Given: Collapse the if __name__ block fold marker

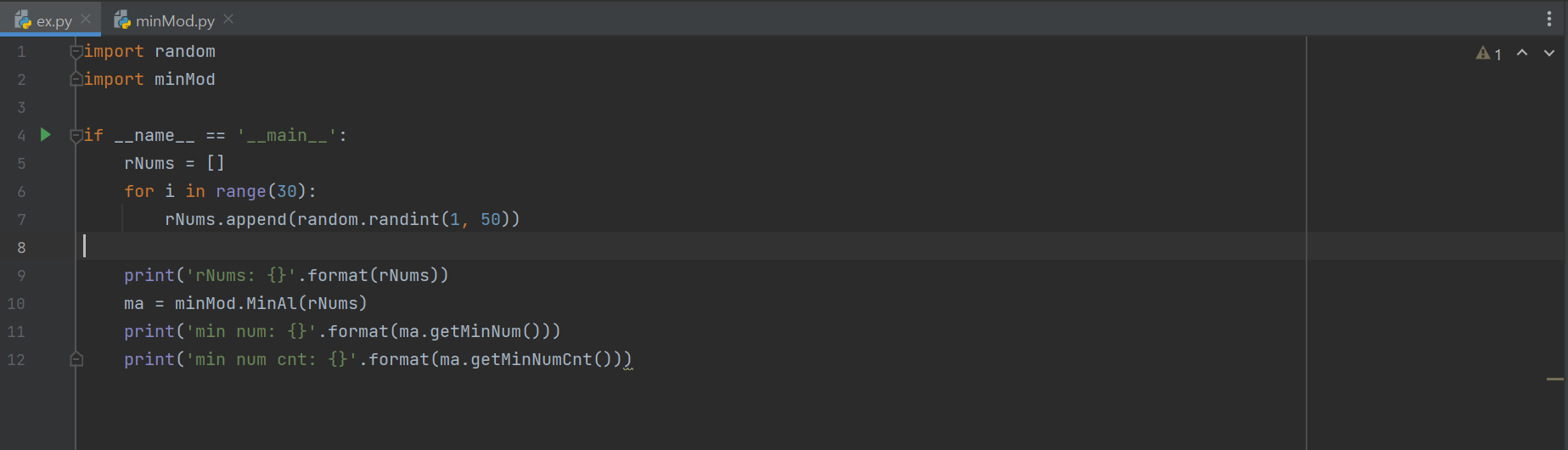Looking at the screenshot, I should 76,136.
